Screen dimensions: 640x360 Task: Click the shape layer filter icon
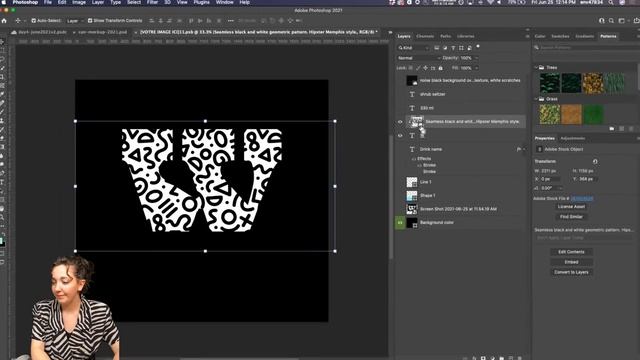tap(461, 48)
